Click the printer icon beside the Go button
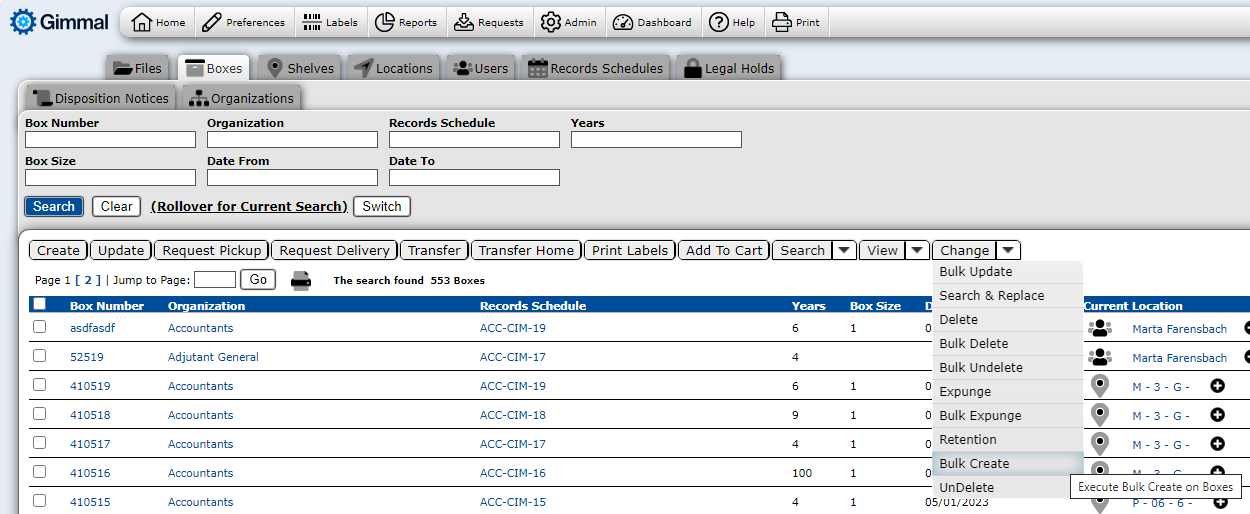 pos(301,281)
